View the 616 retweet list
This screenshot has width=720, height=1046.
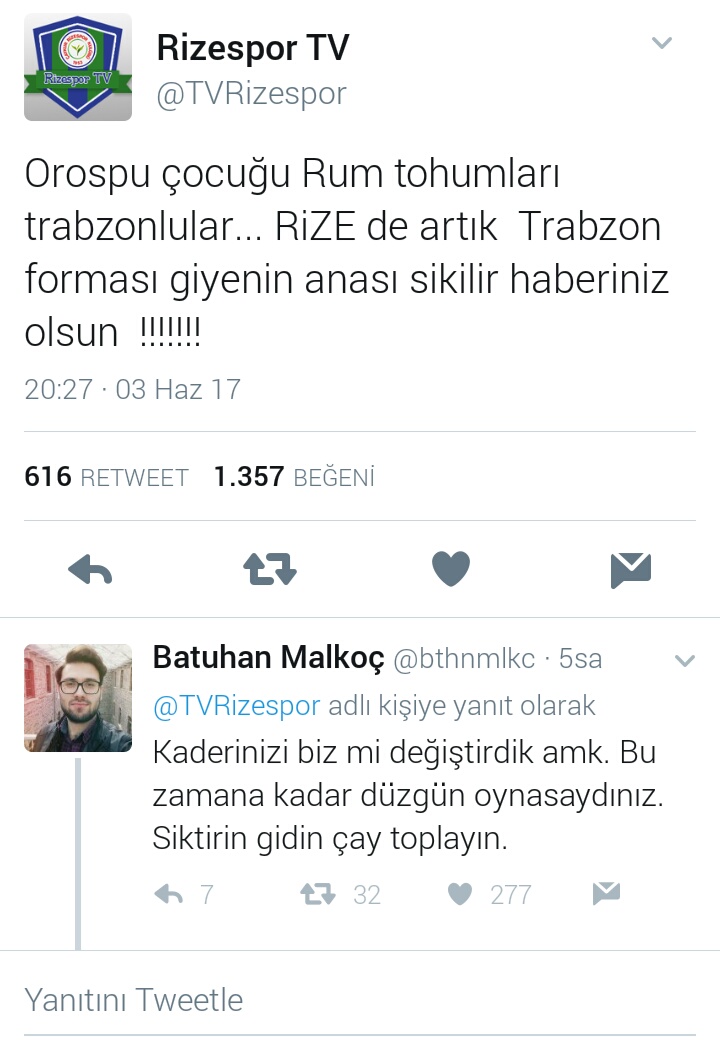tap(106, 477)
